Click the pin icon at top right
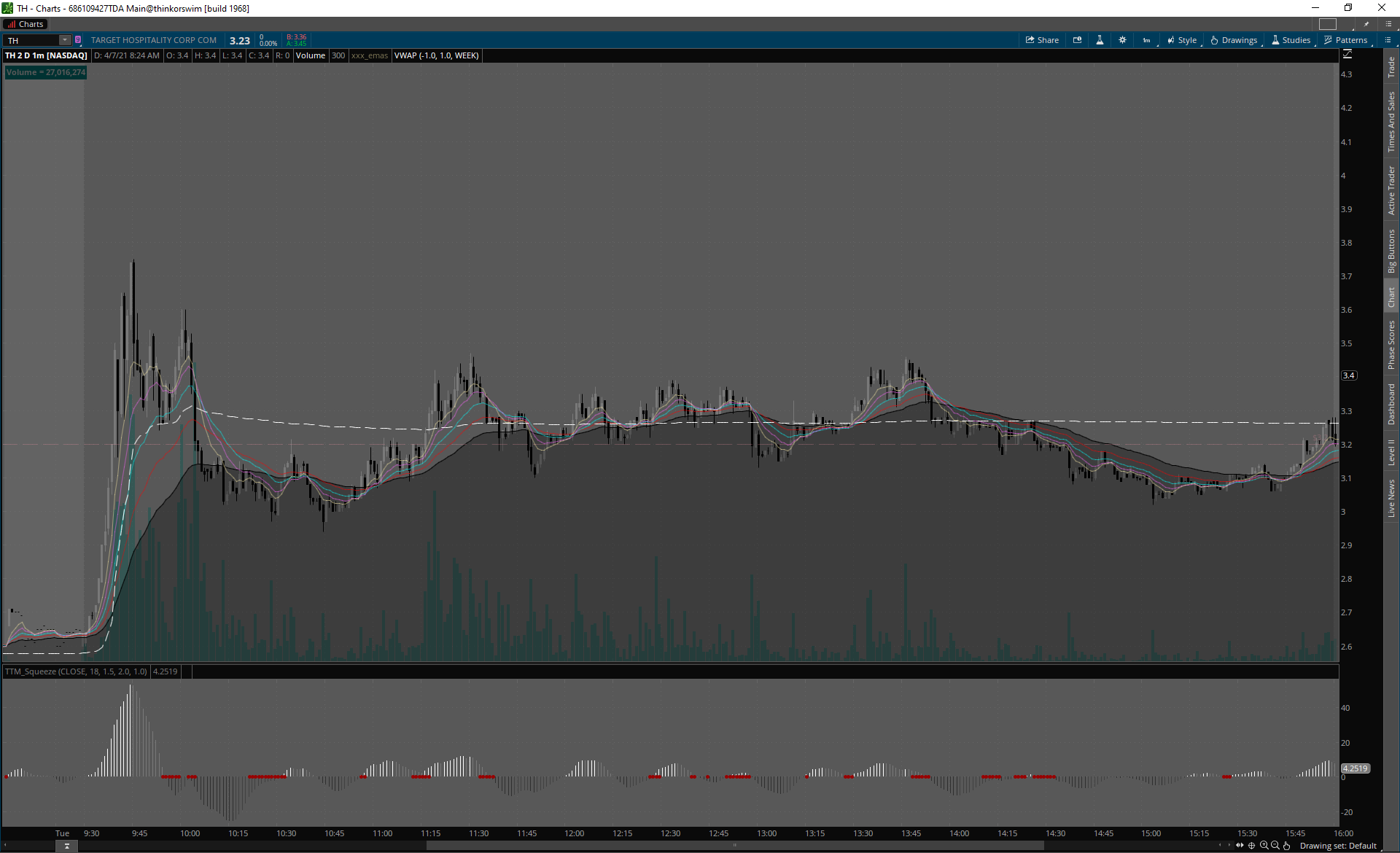1400x853 pixels. coord(1366,24)
